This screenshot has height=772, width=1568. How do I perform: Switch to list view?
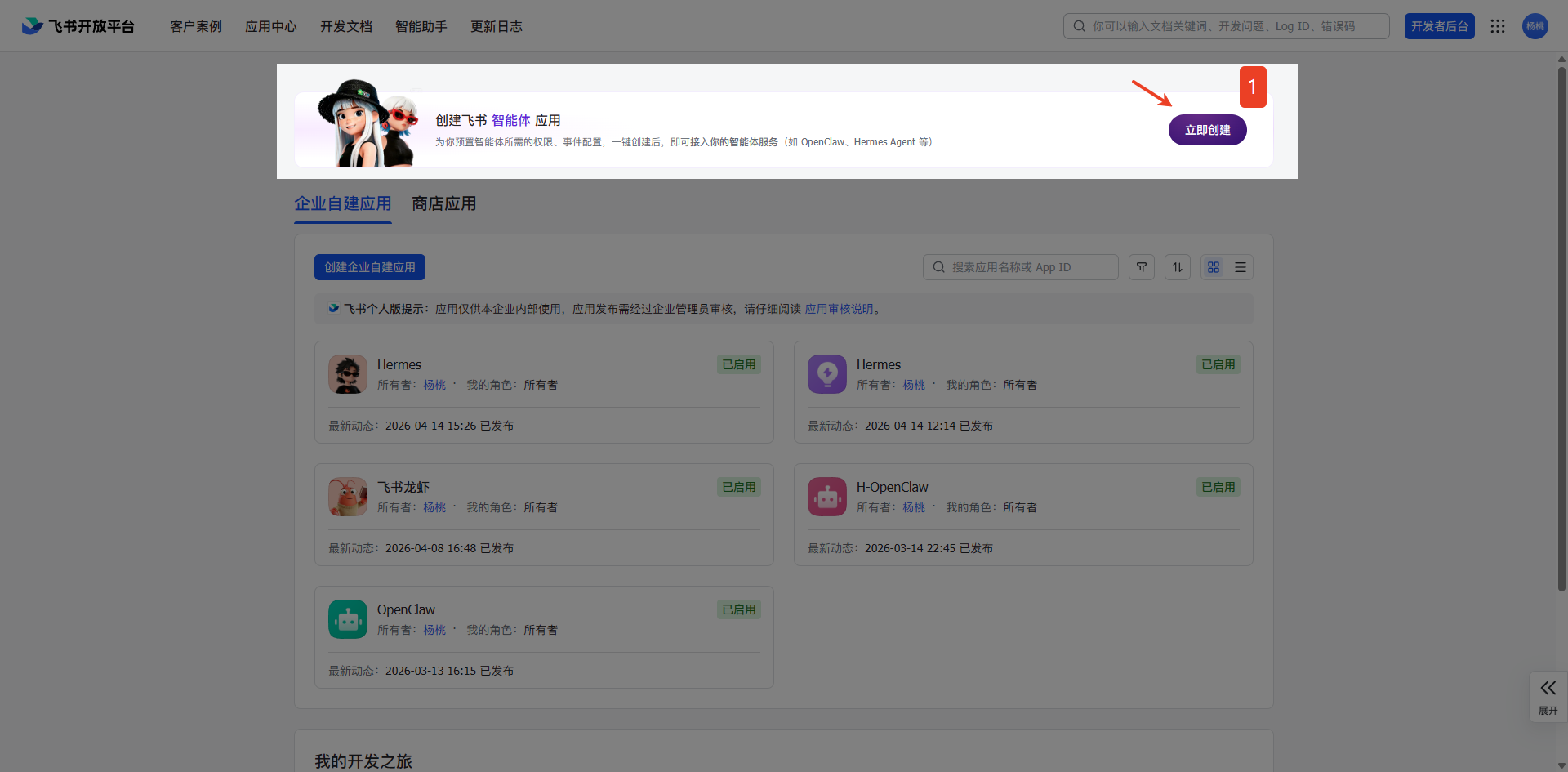(x=1241, y=267)
